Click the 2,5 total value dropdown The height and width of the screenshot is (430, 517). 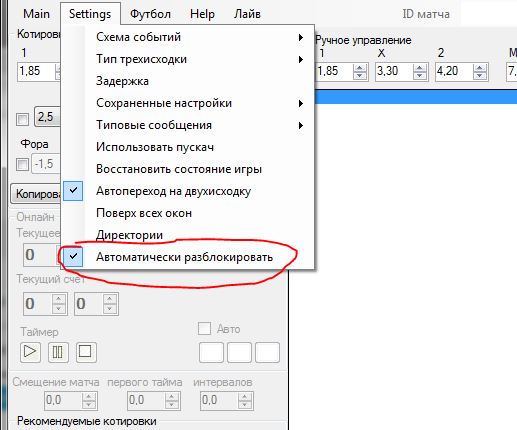[x=48, y=117]
